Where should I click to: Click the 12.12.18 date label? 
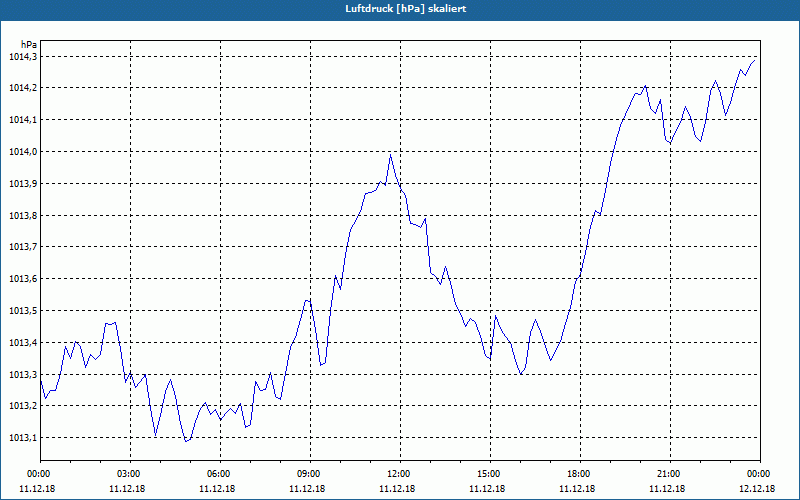757,489
